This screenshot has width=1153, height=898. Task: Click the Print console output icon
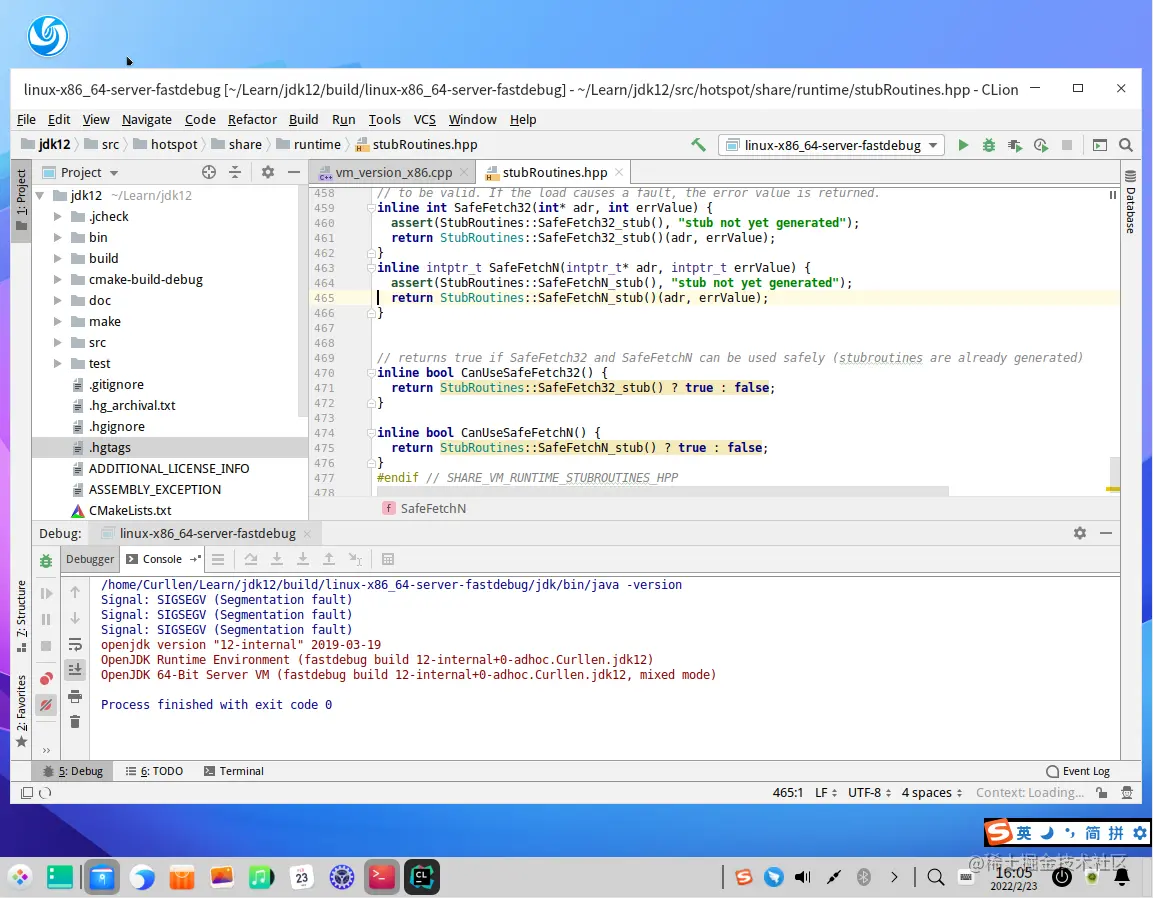[x=75, y=696]
